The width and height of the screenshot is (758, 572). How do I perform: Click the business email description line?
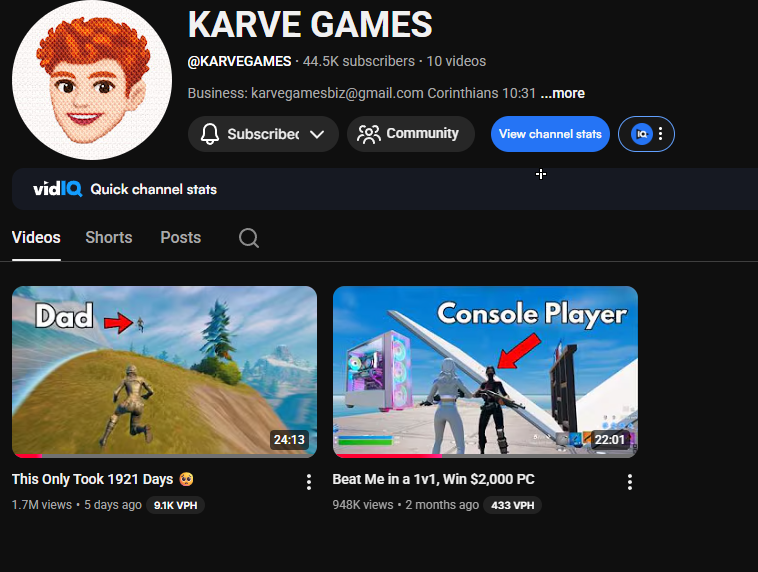pos(362,93)
